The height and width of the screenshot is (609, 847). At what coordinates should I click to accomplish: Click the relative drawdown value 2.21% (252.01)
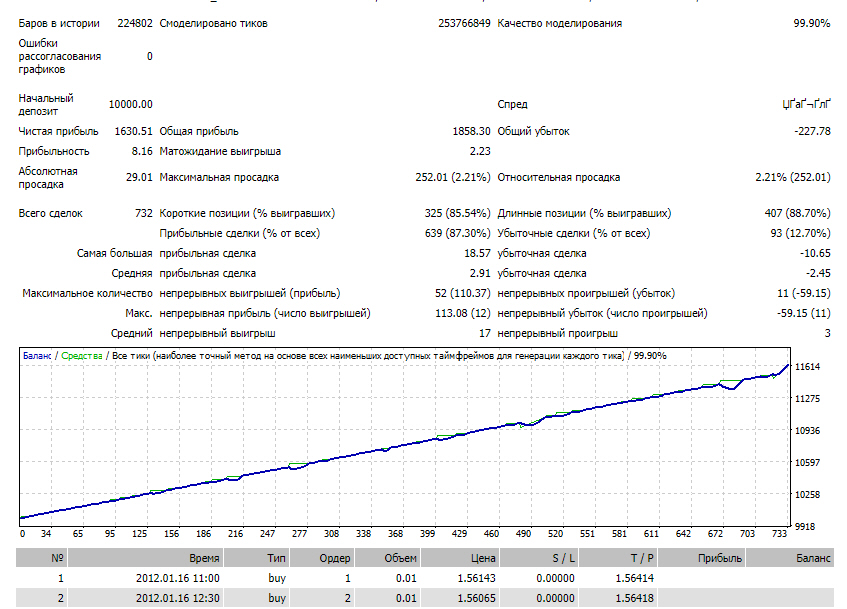(x=792, y=177)
